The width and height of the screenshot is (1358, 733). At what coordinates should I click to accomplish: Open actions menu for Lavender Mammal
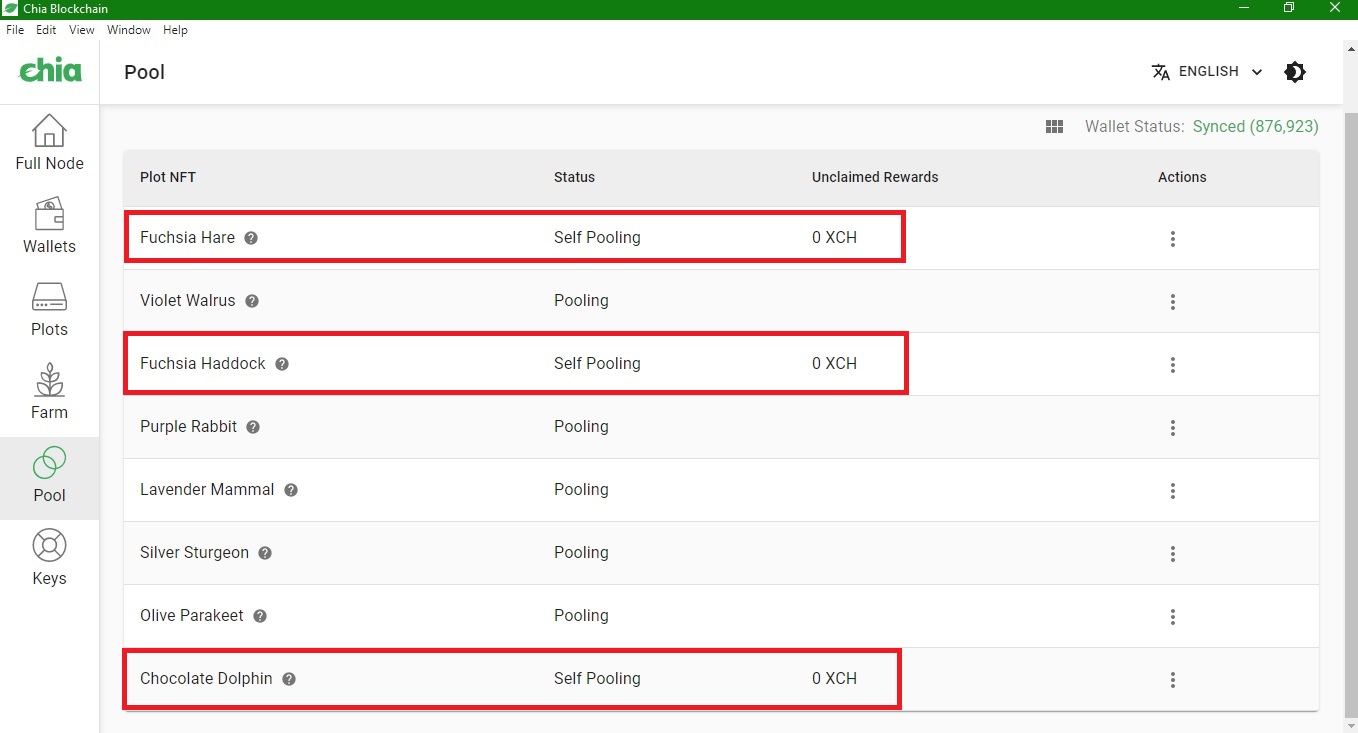1172,491
